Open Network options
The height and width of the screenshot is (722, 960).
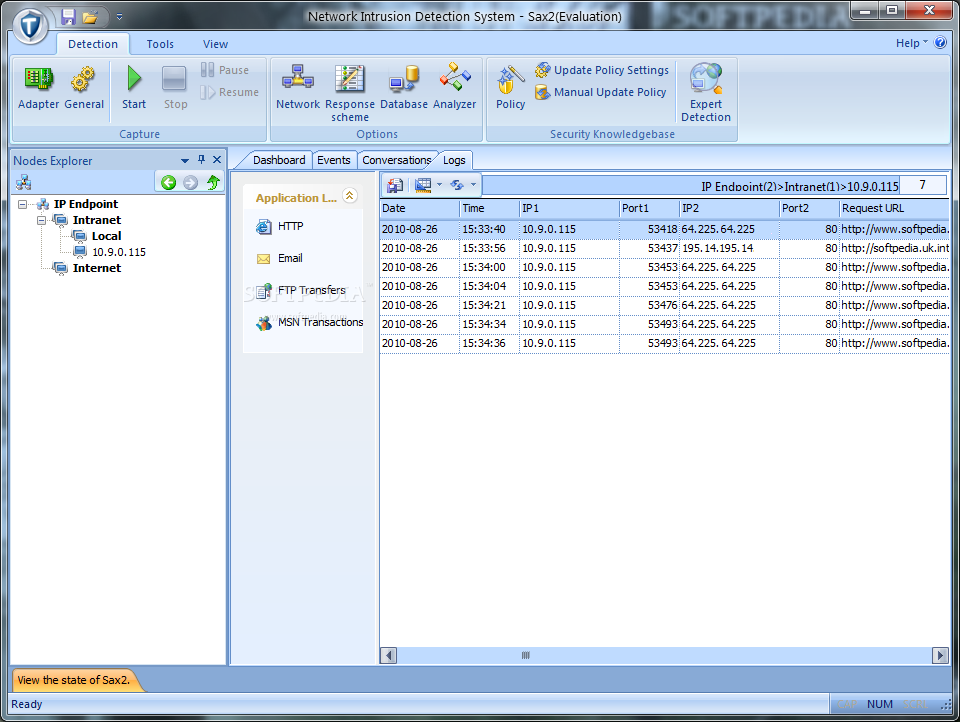298,88
